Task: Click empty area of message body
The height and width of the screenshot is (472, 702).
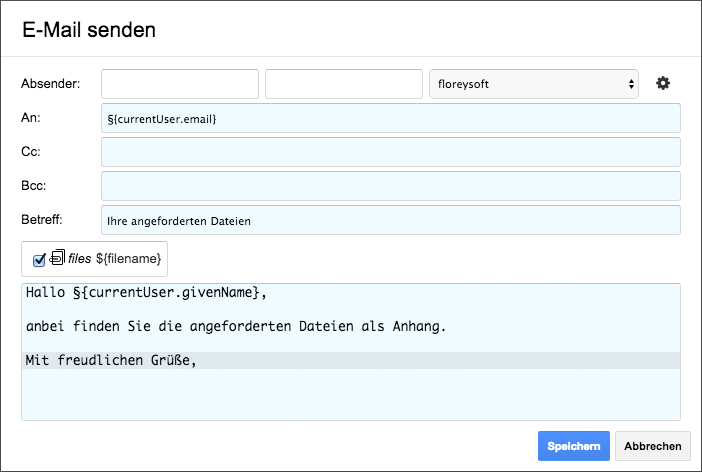Action: 351,395
